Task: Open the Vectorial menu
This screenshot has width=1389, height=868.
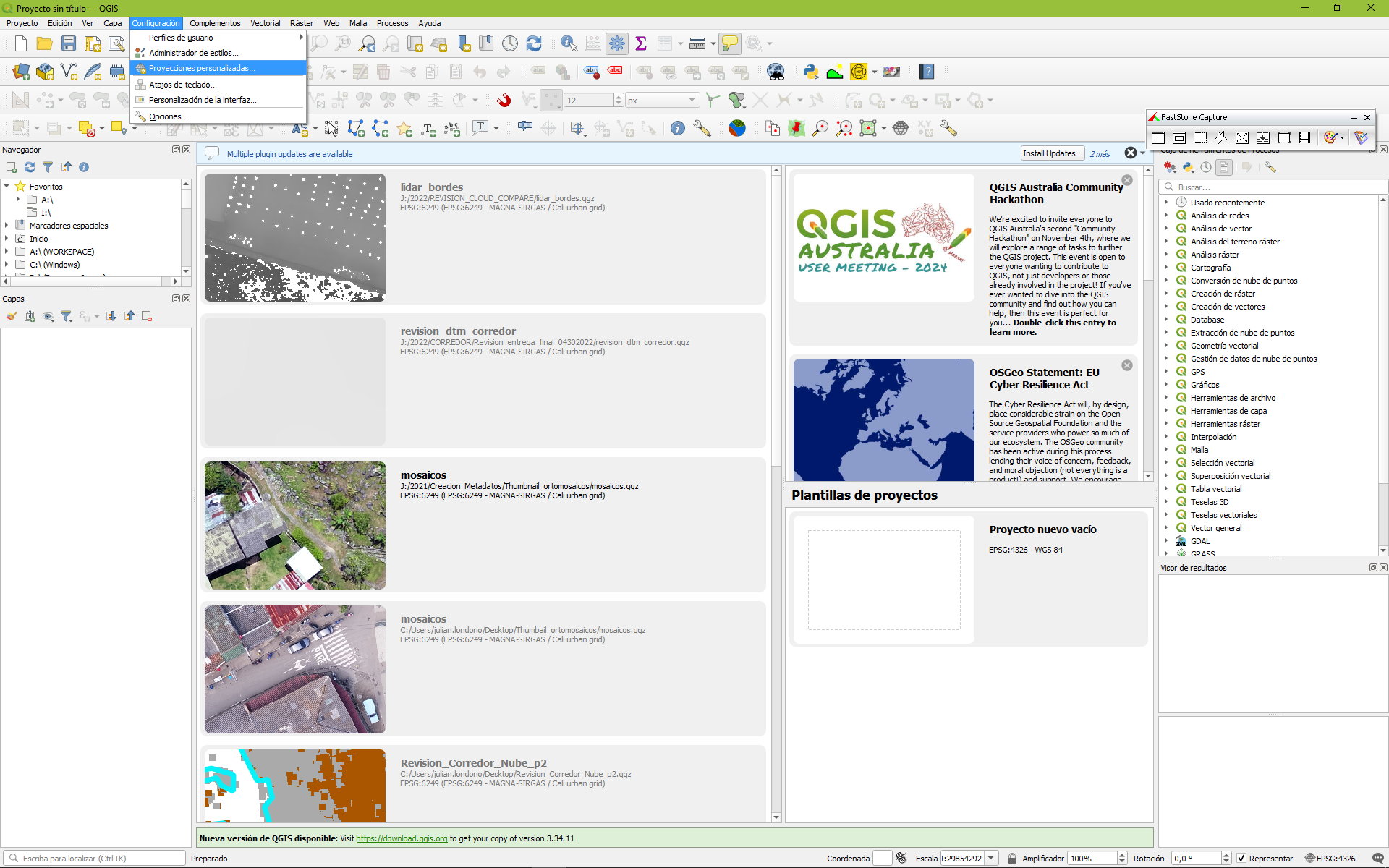Action: (x=265, y=23)
